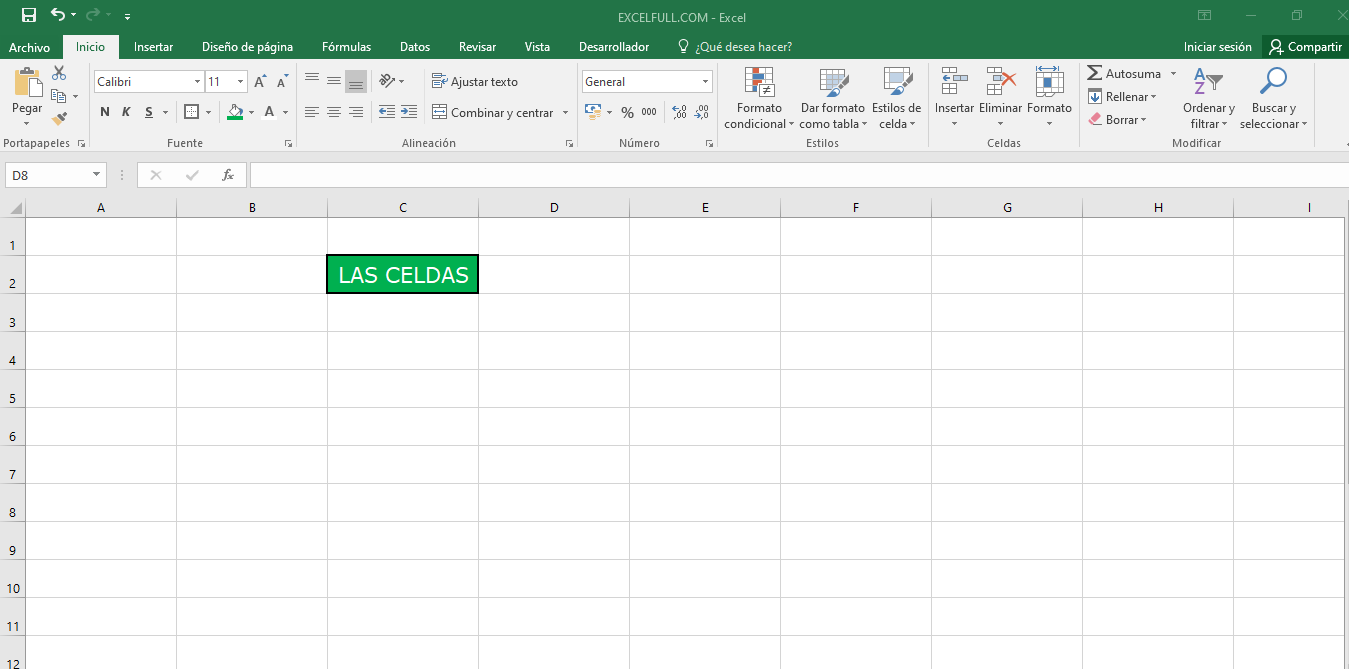Open the Archivo menu
Viewport: 1349px width, 669px height.
tap(29, 47)
